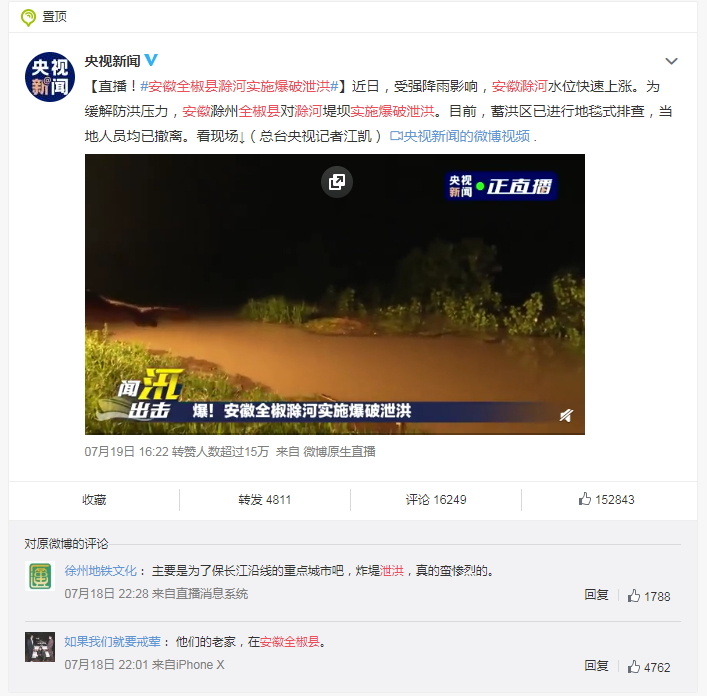
Task: Click the pinned post location icon
Action: (x=28, y=18)
